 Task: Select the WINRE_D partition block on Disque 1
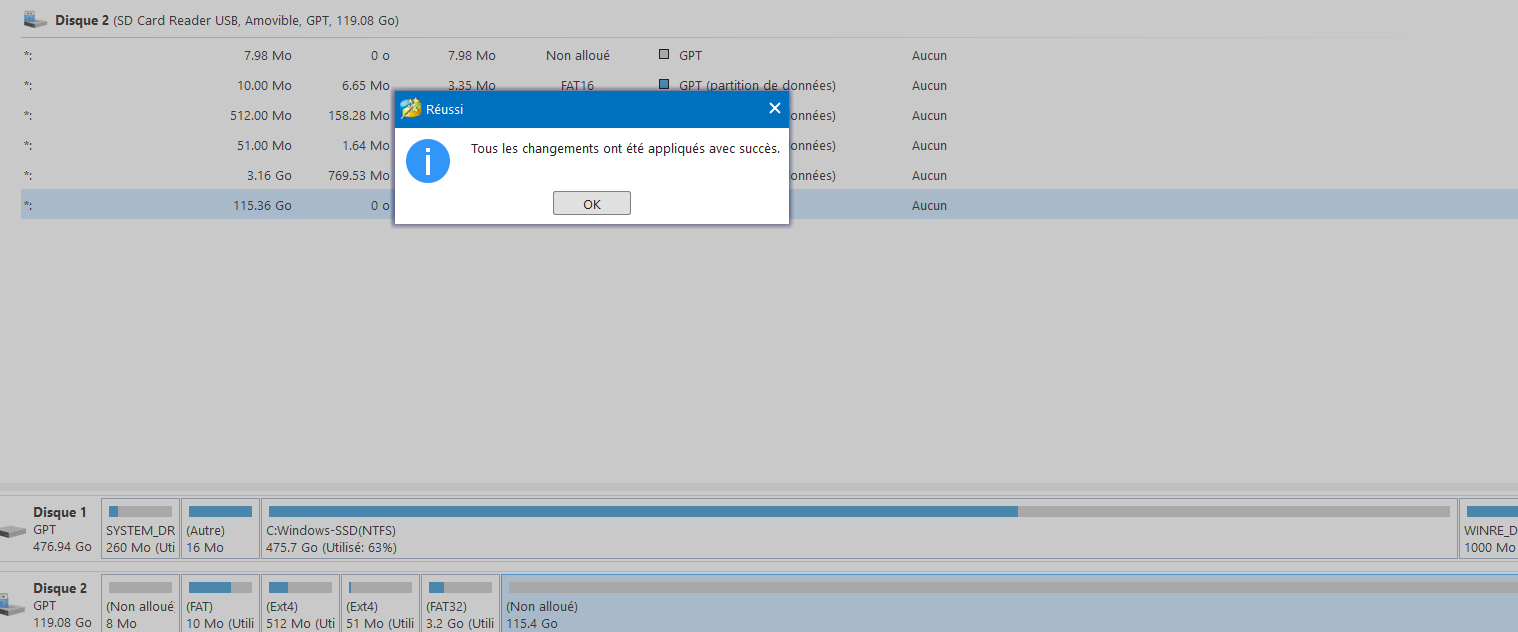(1489, 530)
